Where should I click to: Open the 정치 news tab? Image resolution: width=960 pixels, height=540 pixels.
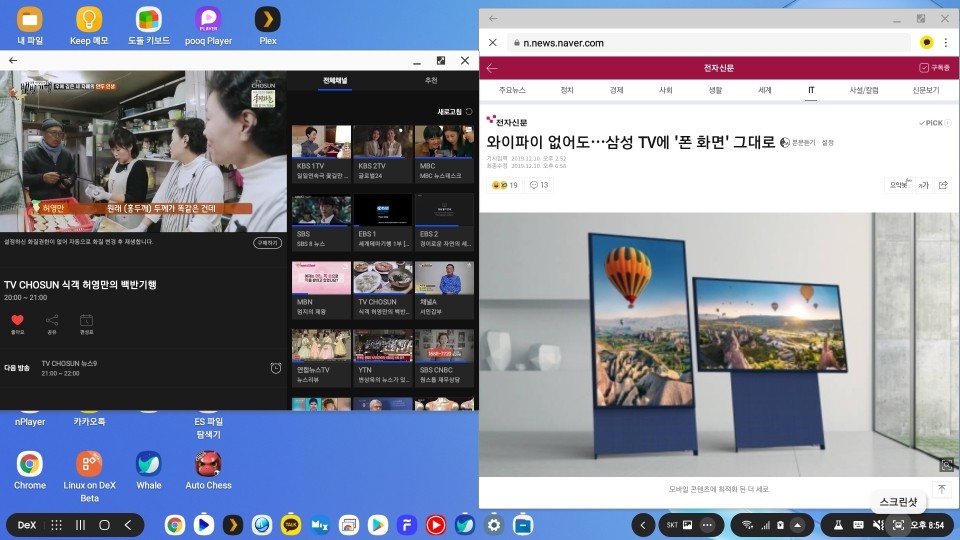coord(567,90)
